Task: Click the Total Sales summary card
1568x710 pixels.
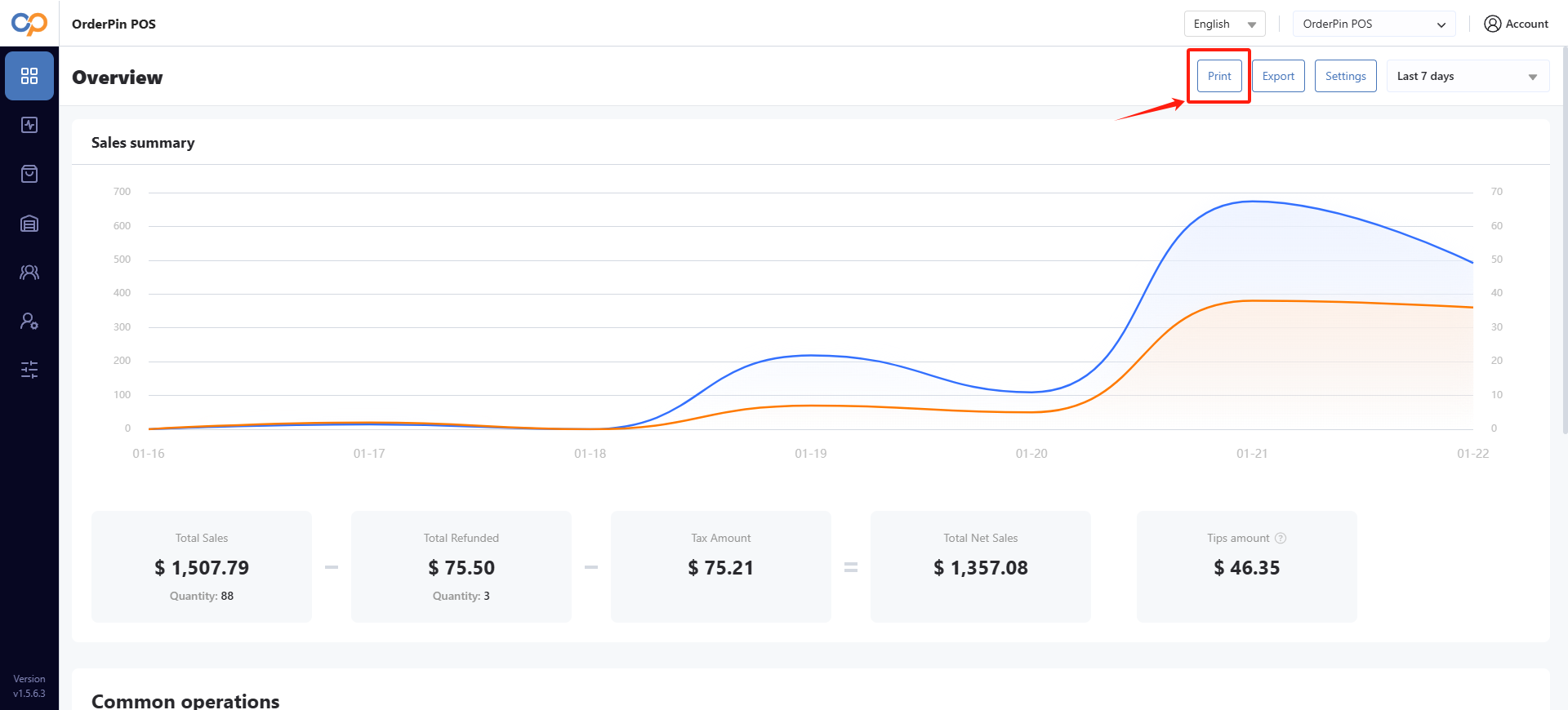Action: 202,566
